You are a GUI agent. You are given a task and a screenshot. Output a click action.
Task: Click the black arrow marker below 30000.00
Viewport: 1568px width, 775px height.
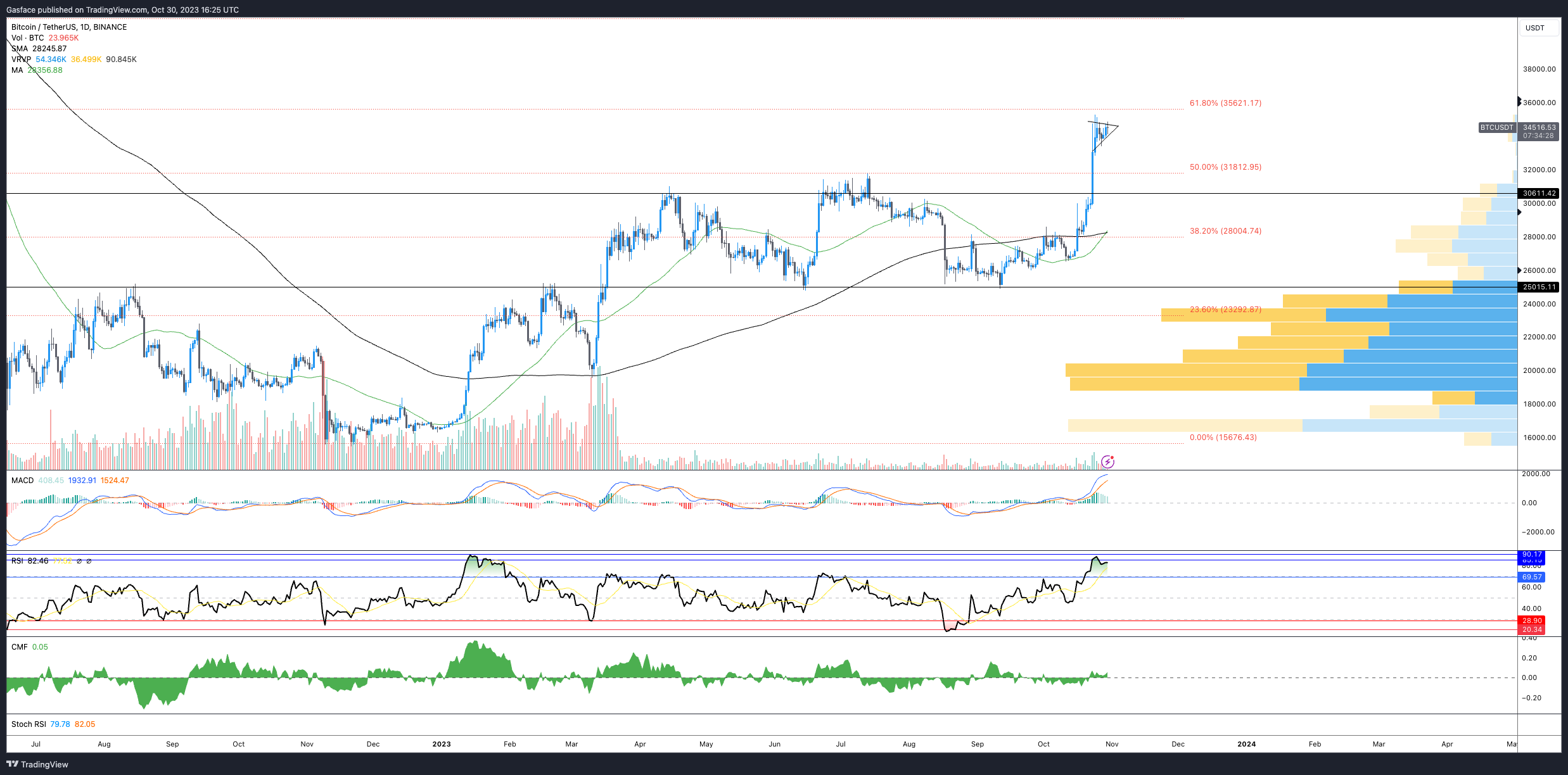[x=1519, y=212]
